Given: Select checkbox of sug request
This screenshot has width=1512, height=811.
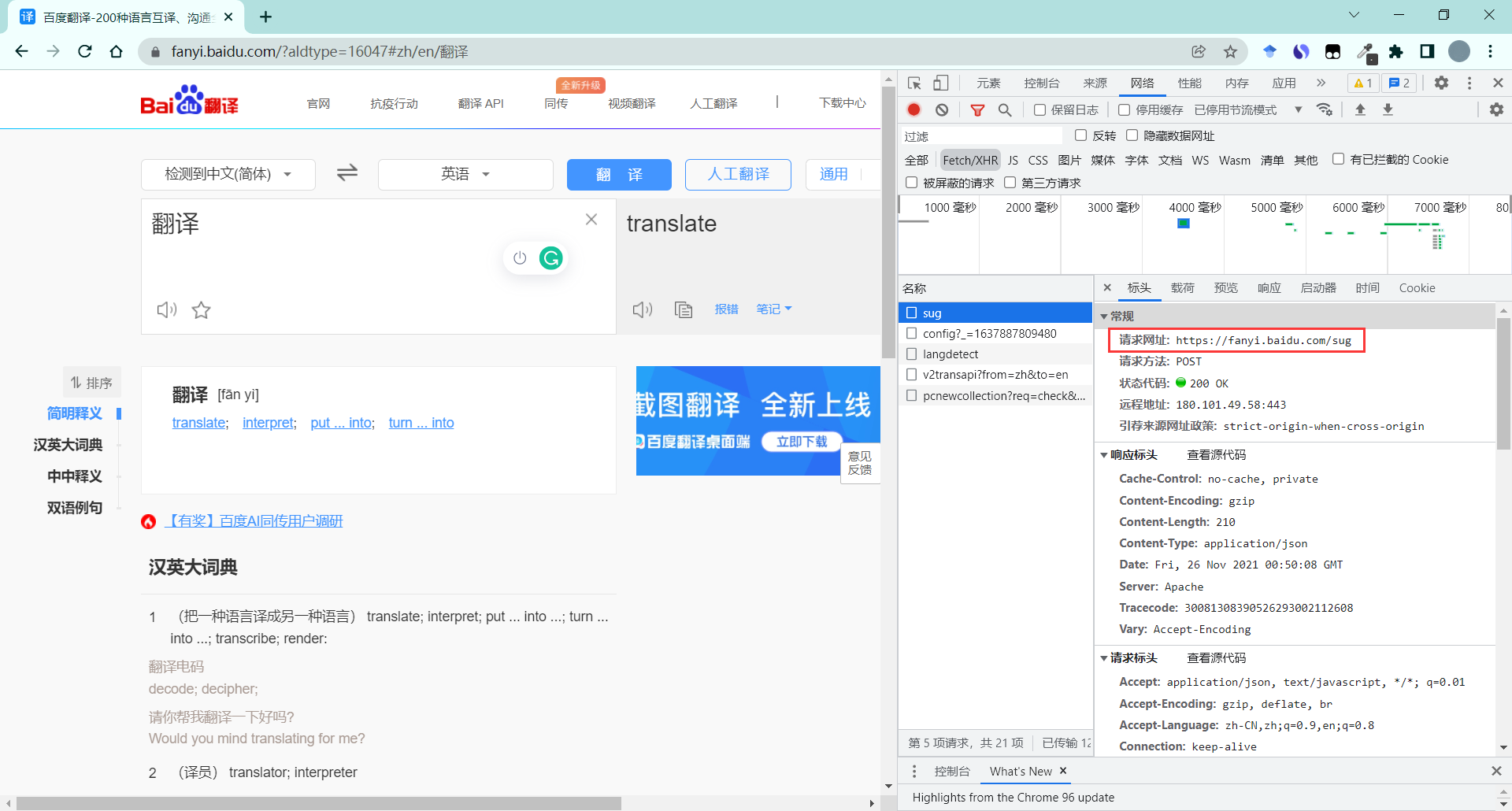Looking at the screenshot, I should point(911,313).
